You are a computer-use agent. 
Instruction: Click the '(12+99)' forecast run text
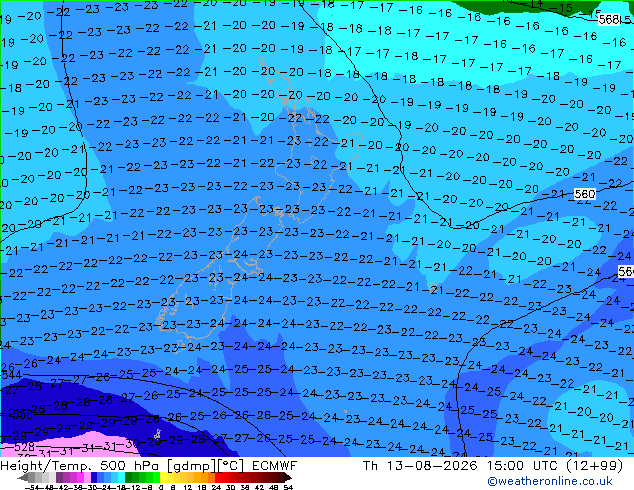click(594, 466)
